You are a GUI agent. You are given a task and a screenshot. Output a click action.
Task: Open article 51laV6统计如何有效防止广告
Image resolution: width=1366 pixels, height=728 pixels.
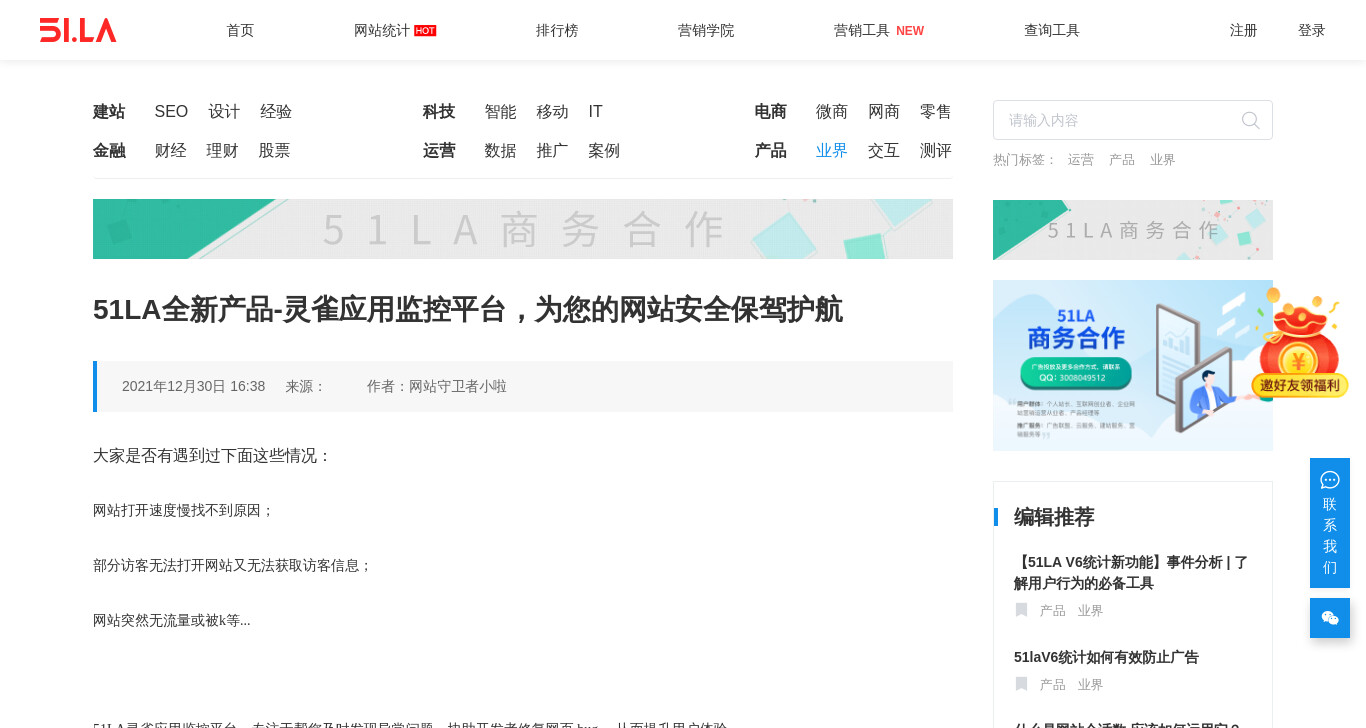pyautogui.click(x=1106, y=657)
